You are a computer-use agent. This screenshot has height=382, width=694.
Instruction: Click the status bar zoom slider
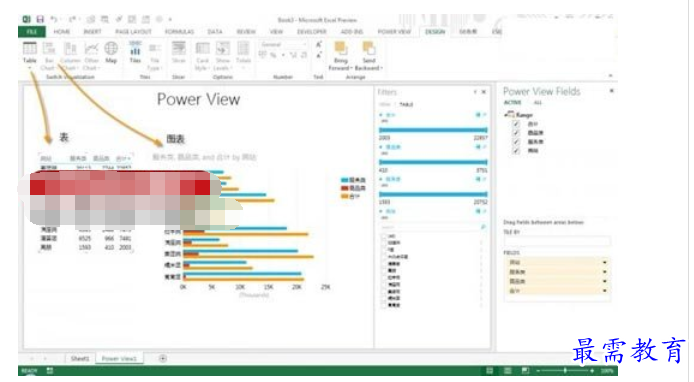click(565, 370)
